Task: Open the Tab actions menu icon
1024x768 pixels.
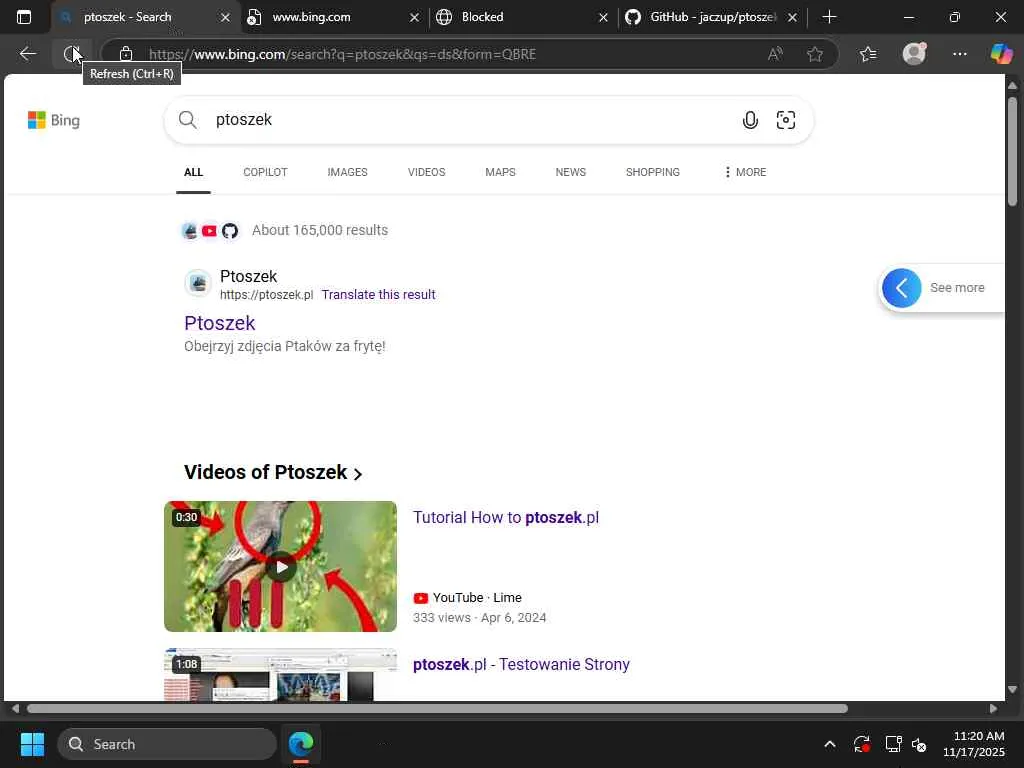Action: pos(24,17)
